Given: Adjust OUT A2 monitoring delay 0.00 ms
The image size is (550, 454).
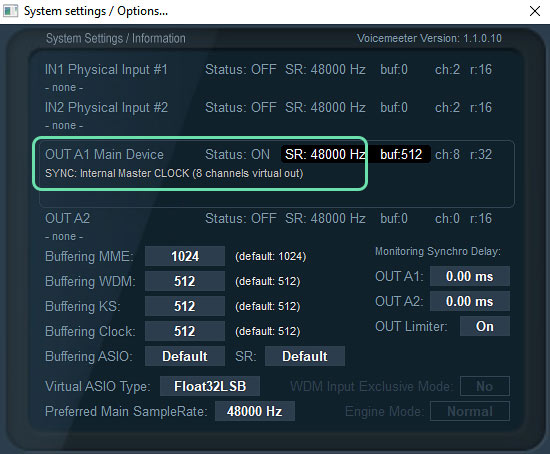Looking at the screenshot, I should coord(470,301).
